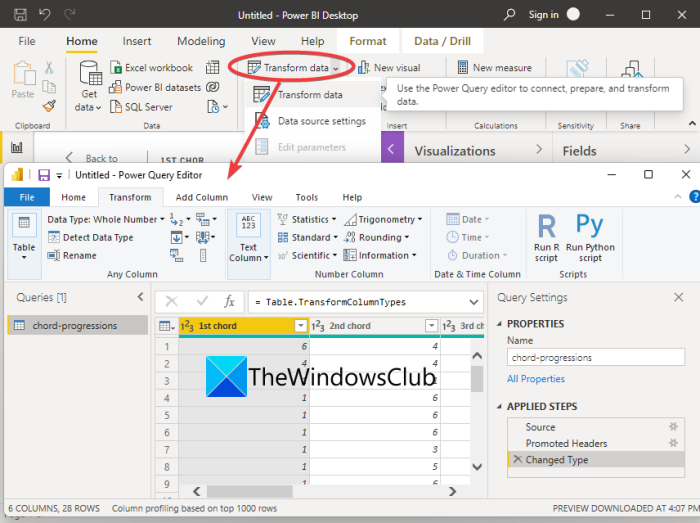700x523 pixels.
Task: Sign in to Power BI
Action: [543, 15]
